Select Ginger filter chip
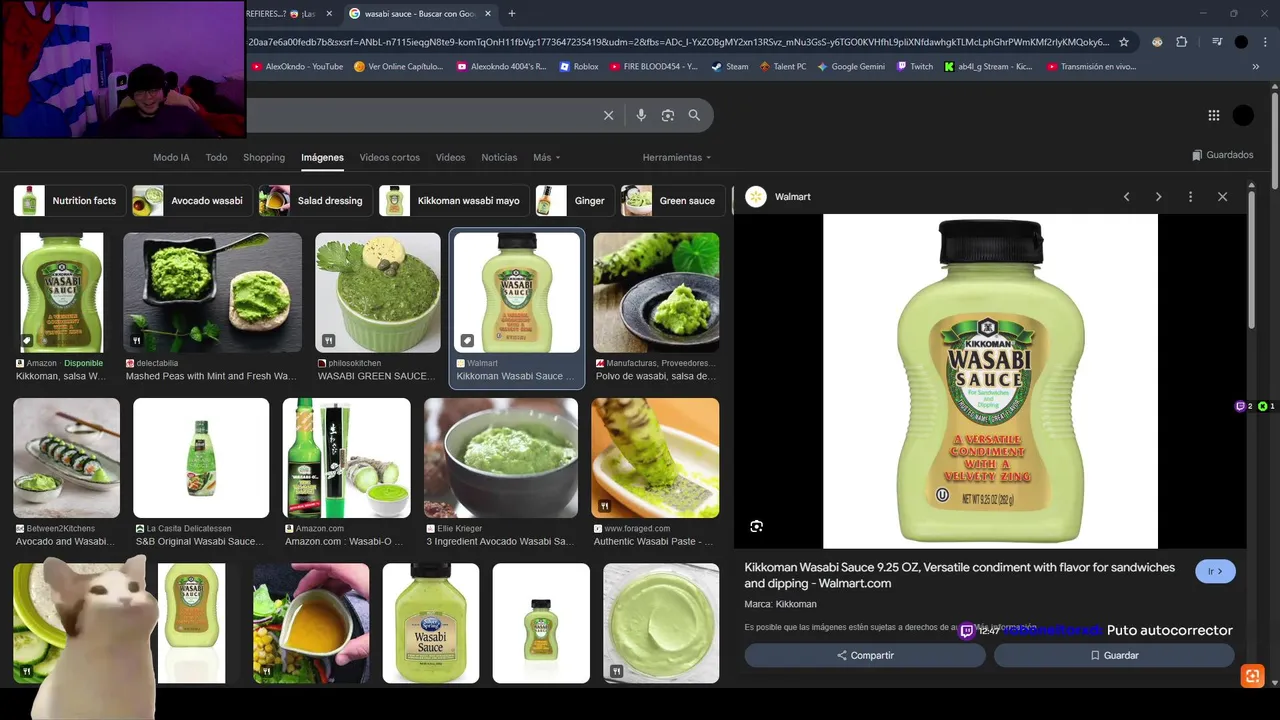Viewport: 1280px width, 720px height. (575, 201)
